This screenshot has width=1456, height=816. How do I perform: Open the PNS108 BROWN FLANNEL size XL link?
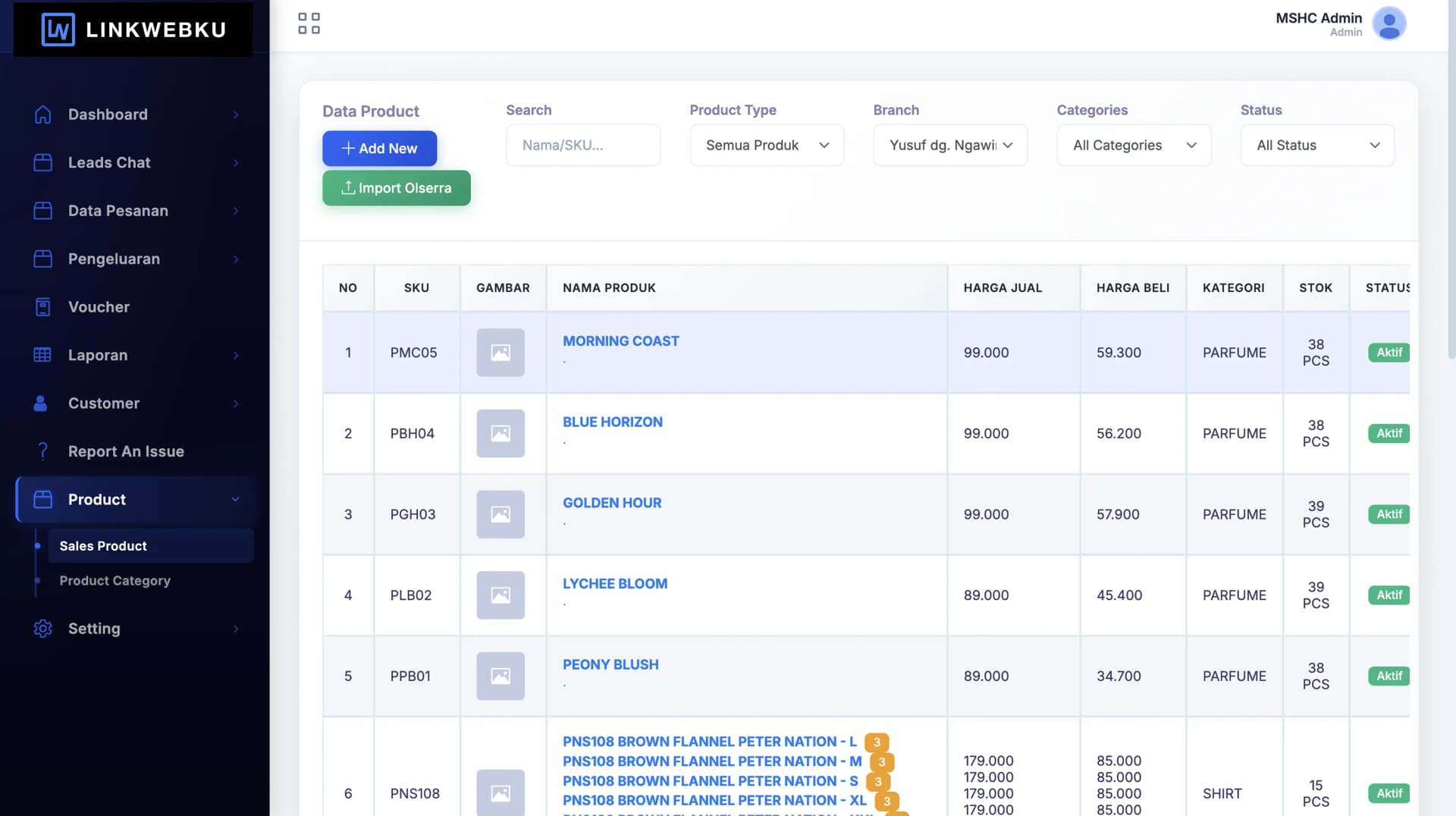point(714,800)
